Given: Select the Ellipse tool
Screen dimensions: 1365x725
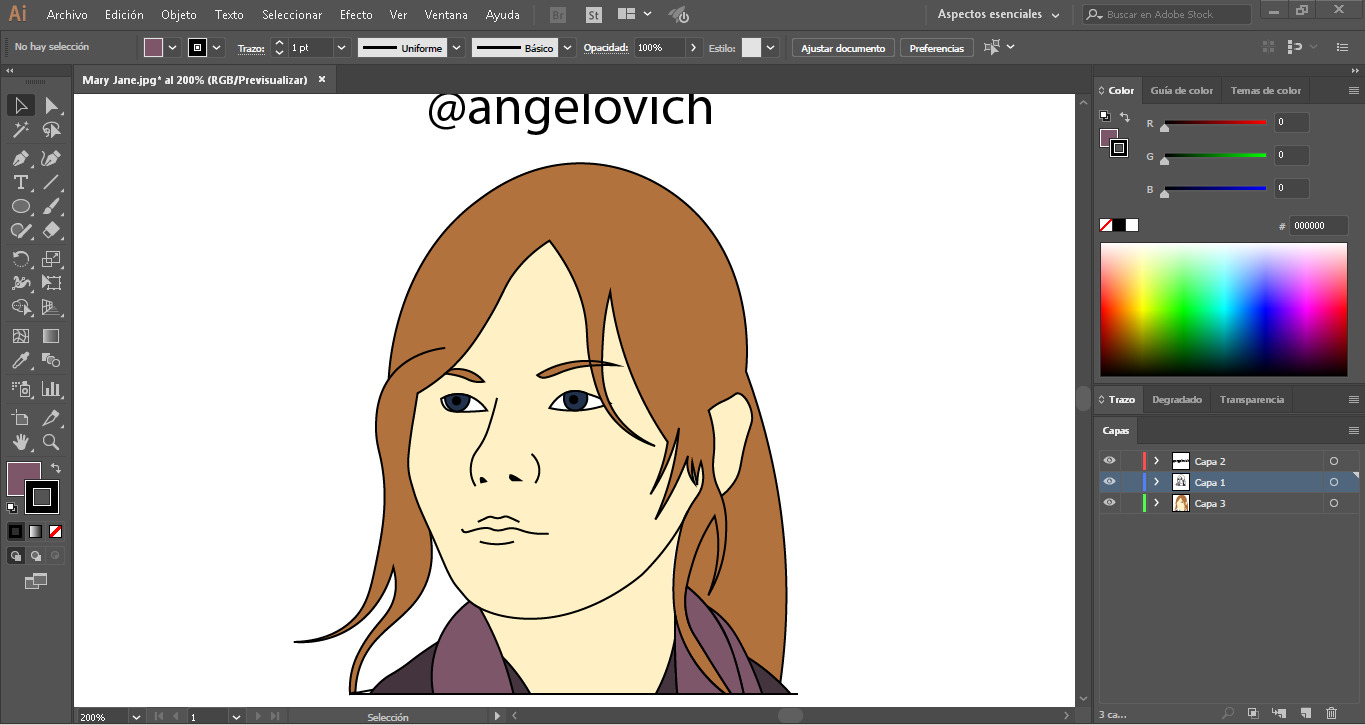Looking at the screenshot, I should pos(20,206).
